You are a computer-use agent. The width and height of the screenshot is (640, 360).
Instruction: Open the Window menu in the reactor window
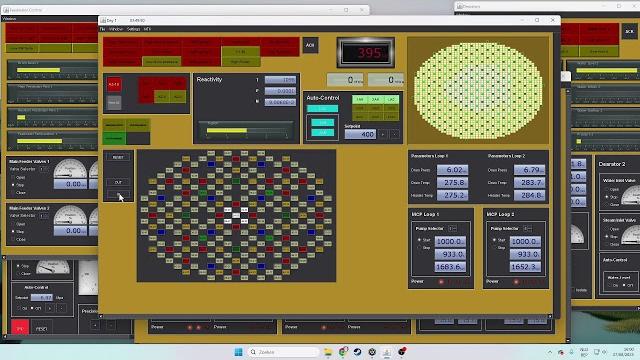click(116, 29)
